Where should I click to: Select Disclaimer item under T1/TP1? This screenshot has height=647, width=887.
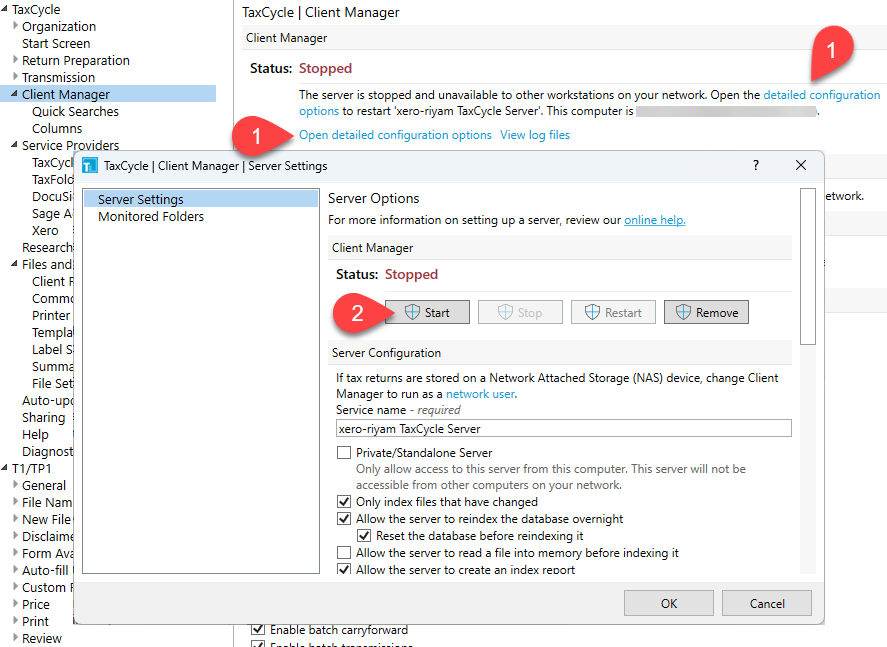tap(48, 536)
